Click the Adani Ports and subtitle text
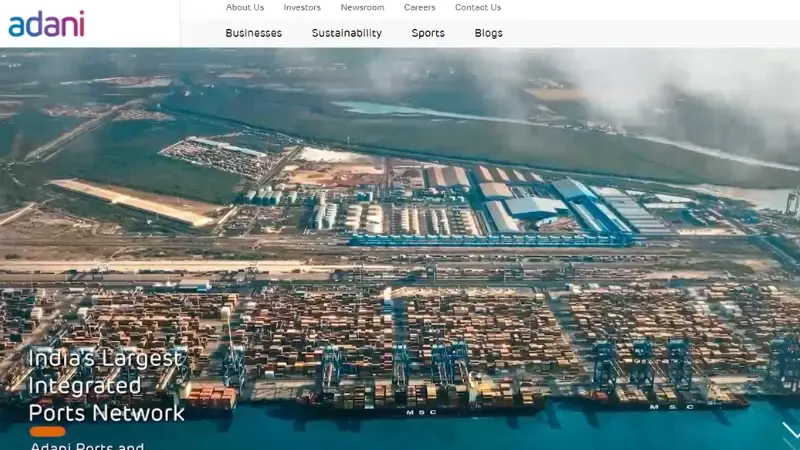The height and width of the screenshot is (450, 800). [x=87, y=445]
